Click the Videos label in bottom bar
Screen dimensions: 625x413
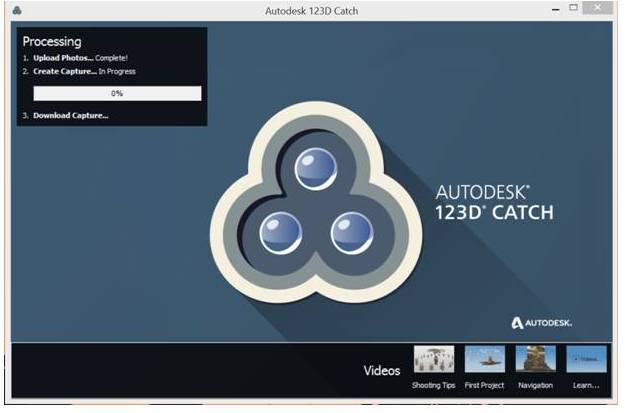[381, 371]
